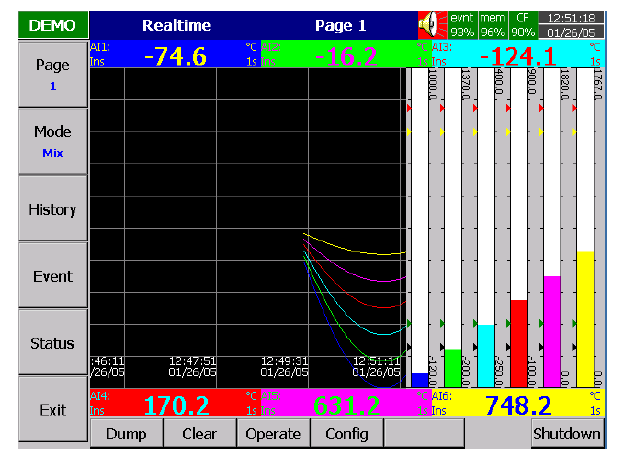Image resolution: width=626 pixels, height=460 pixels.
Task: Click the alarm speaker buzzer icon
Action: (432, 25)
